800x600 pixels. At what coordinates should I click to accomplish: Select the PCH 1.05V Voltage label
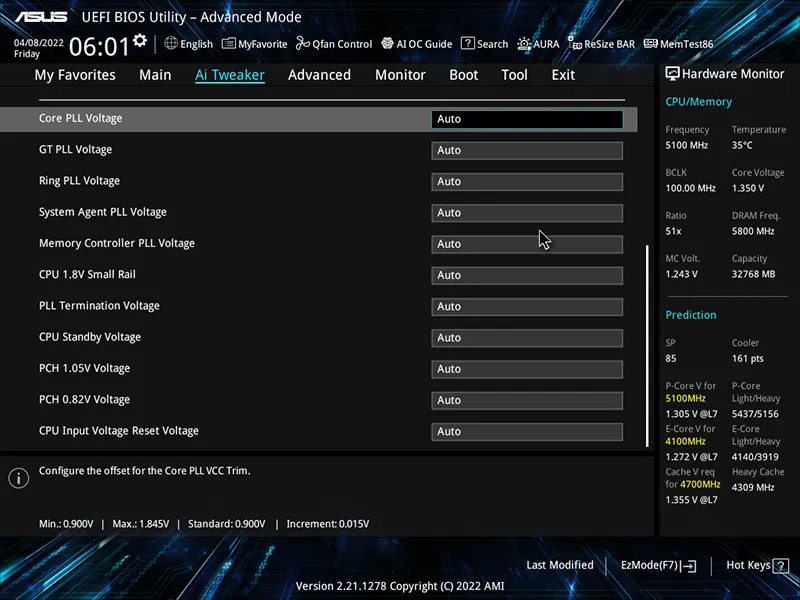coord(85,368)
